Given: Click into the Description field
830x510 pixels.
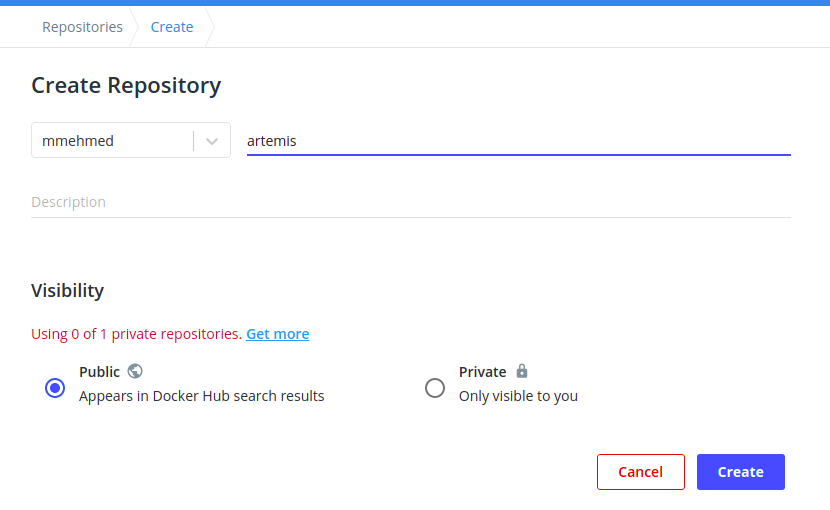Looking at the screenshot, I should click(410, 202).
